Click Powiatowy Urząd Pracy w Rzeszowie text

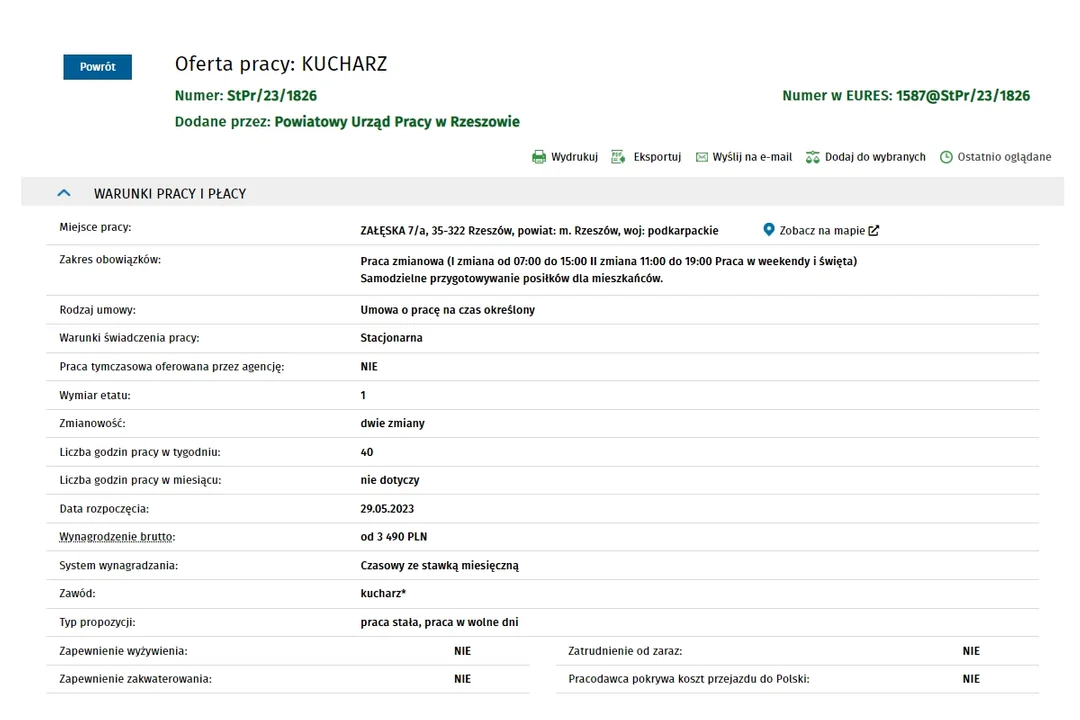tap(397, 122)
